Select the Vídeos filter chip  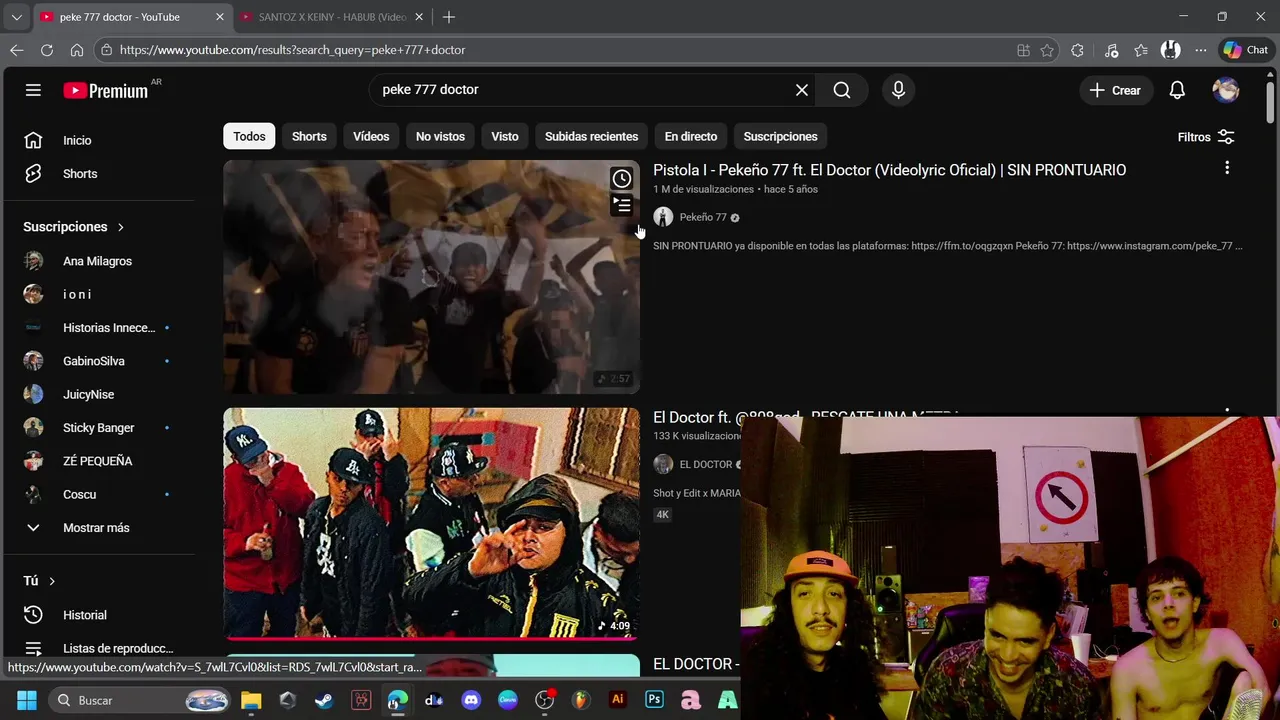(x=371, y=136)
